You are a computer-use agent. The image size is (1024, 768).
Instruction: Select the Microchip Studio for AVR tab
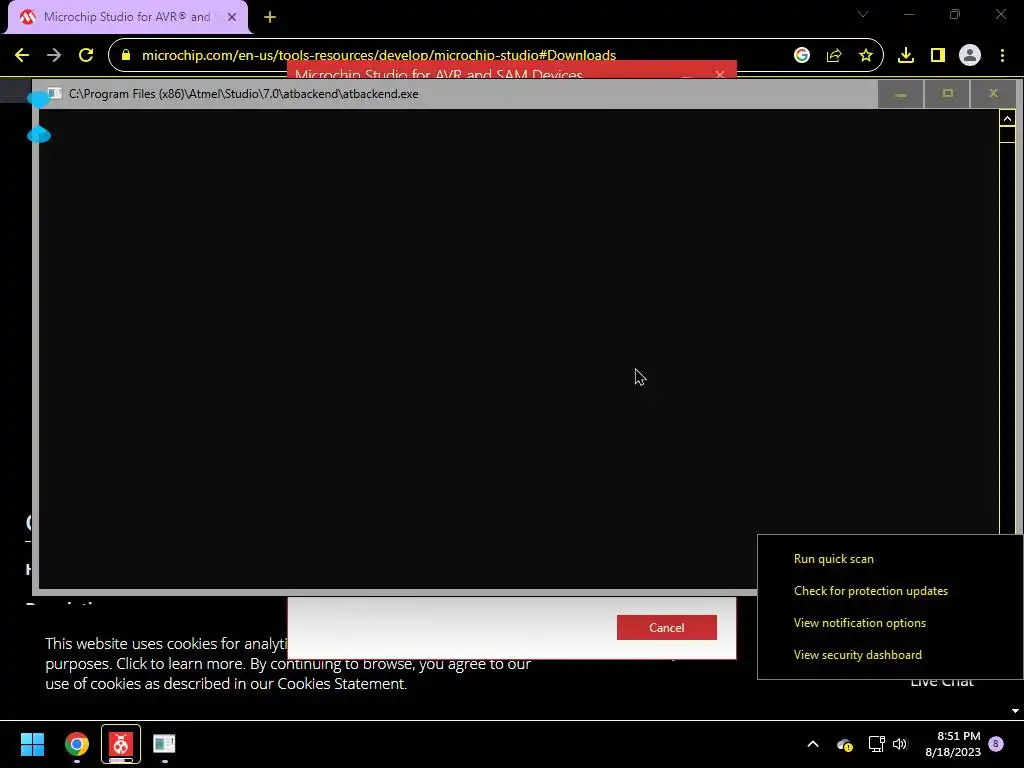pos(127,17)
